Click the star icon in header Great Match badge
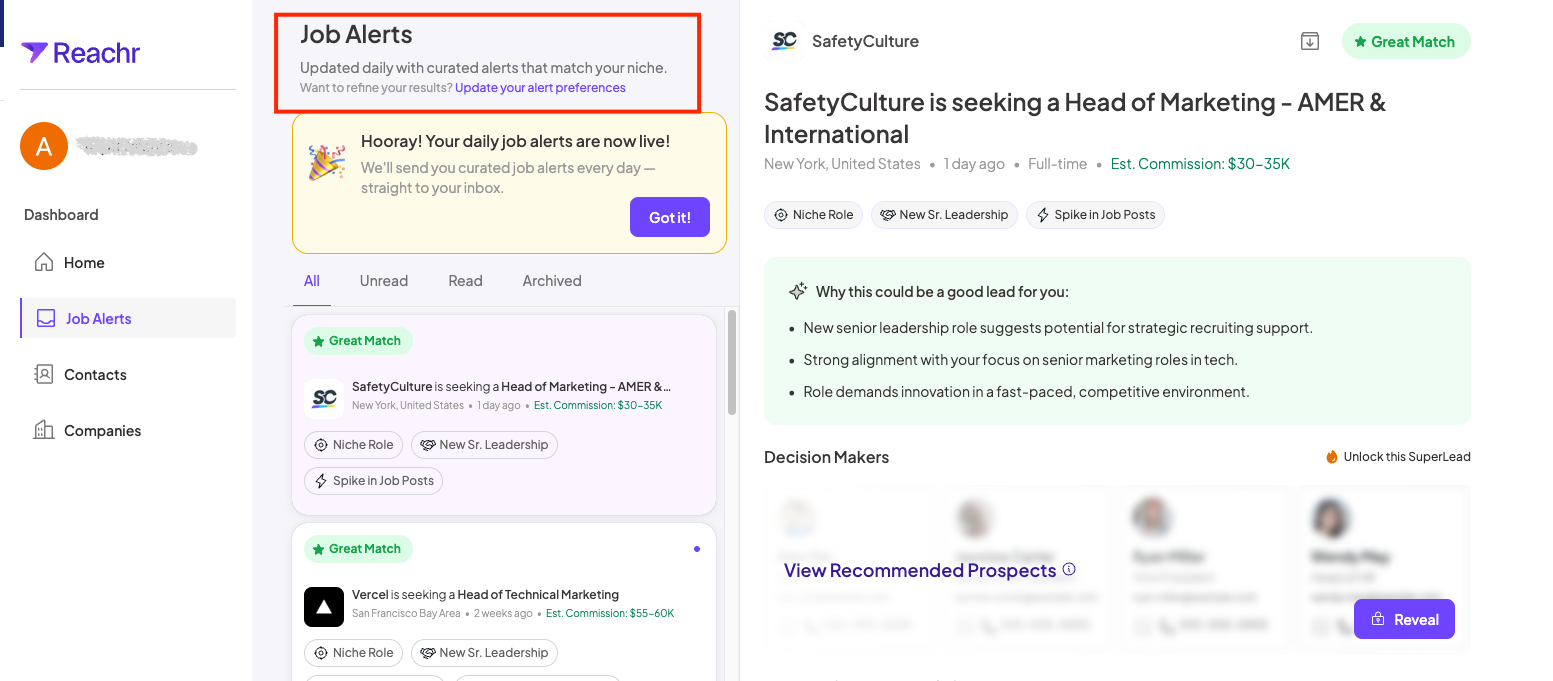The width and height of the screenshot is (1553, 681). click(1360, 42)
